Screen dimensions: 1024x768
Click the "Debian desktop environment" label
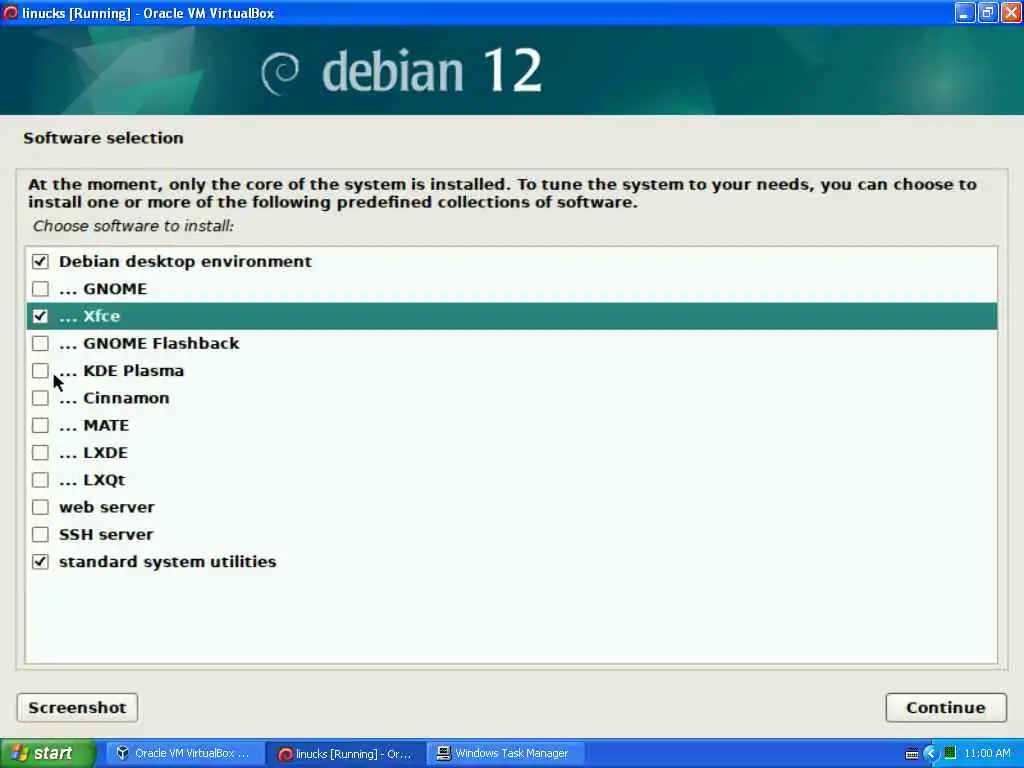point(185,261)
